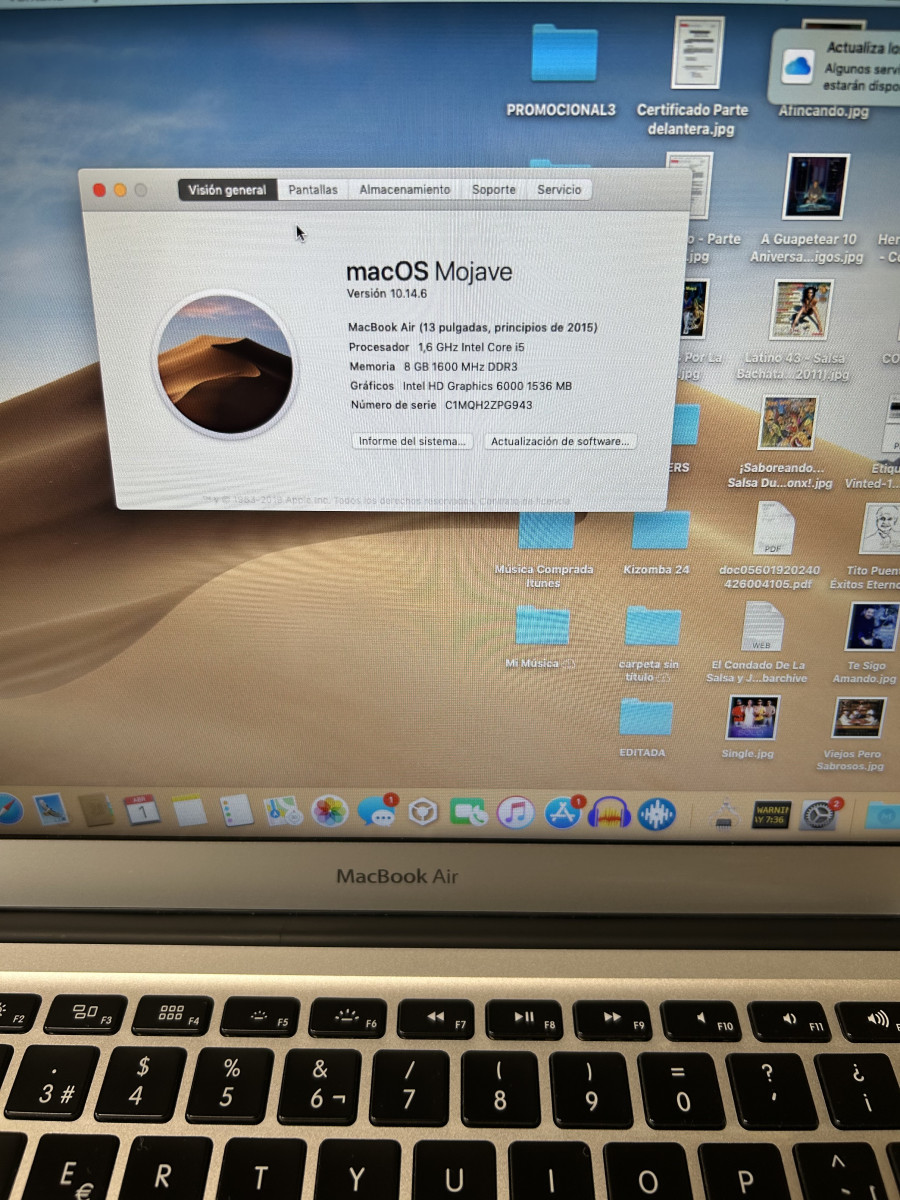
Task: Switch to the Visión general tab
Action: click(227, 190)
